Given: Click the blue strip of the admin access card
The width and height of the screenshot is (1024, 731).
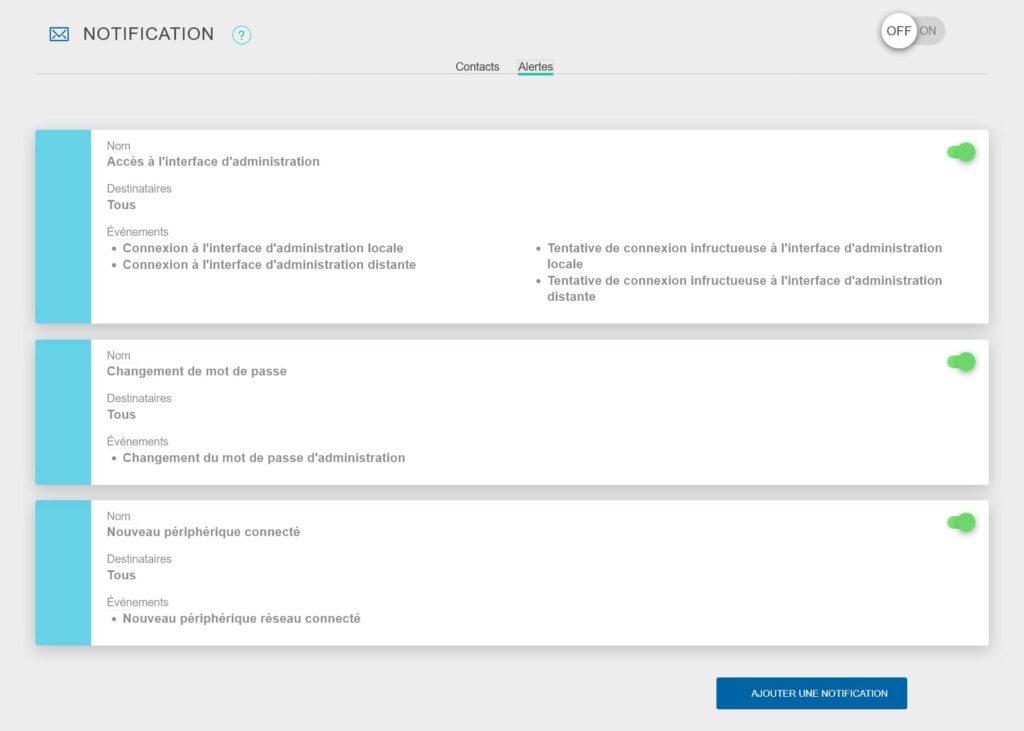Looking at the screenshot, I should tap(64, 225).
